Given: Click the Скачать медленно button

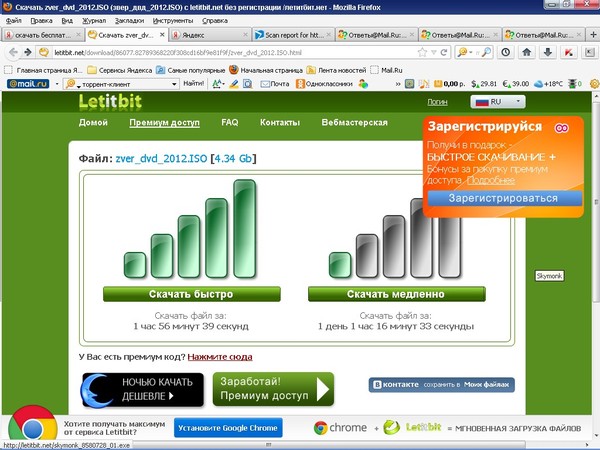Looking at the screenshot, I should (396, 294).
